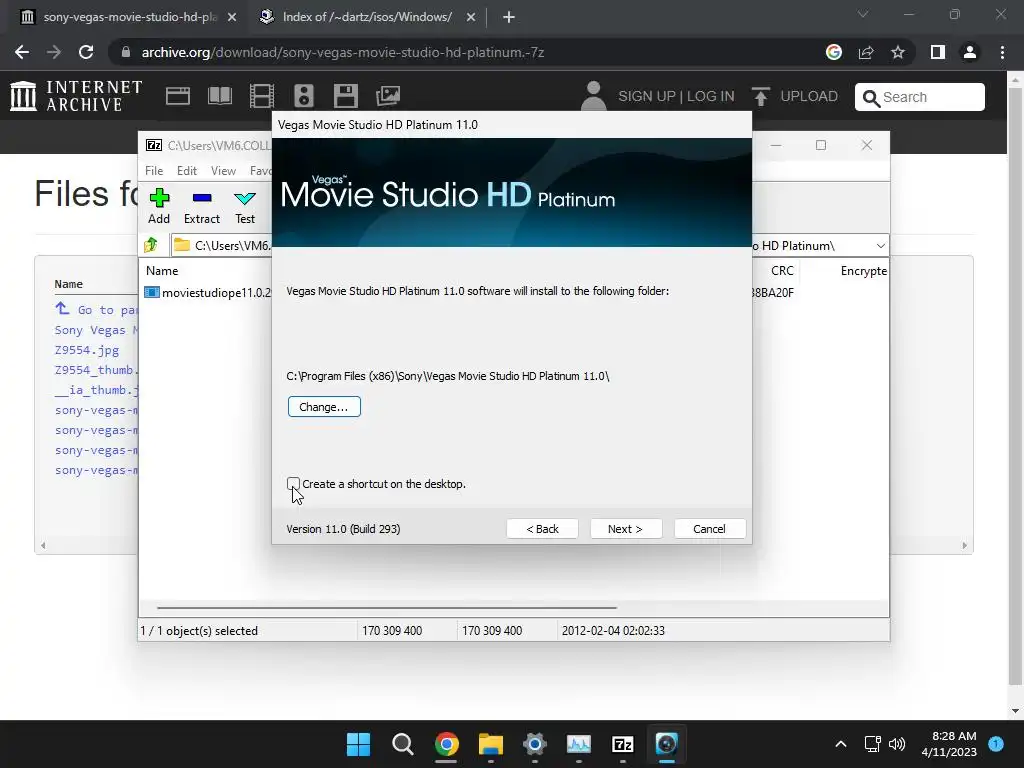Click Go to parent directory link

pyautogui.click(x=96, y=310)
